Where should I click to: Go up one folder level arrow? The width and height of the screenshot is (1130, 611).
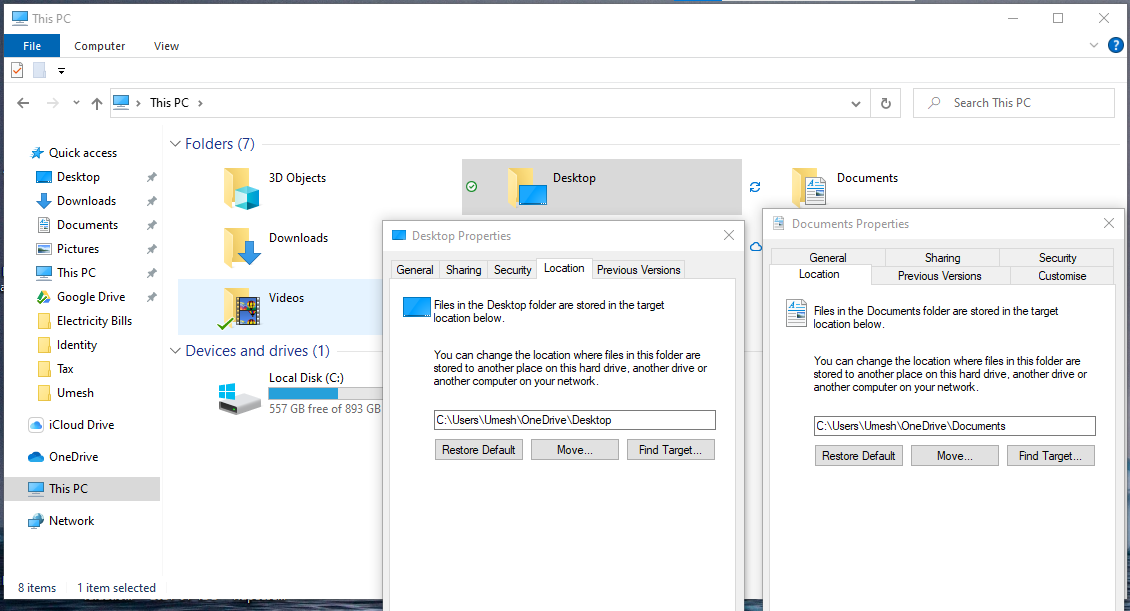point(97,103)
